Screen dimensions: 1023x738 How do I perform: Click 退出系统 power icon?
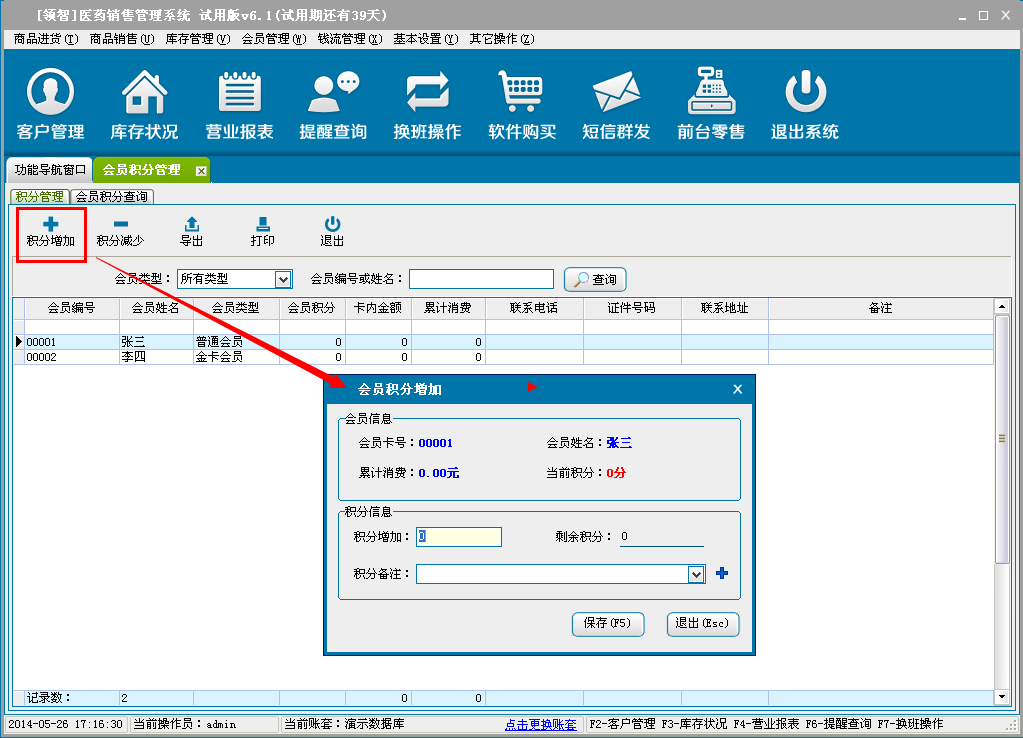[805, 105]
